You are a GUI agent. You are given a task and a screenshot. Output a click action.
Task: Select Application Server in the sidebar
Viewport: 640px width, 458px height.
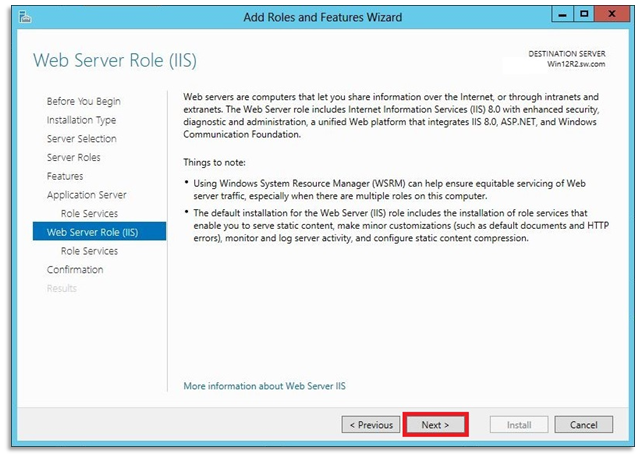87,195
